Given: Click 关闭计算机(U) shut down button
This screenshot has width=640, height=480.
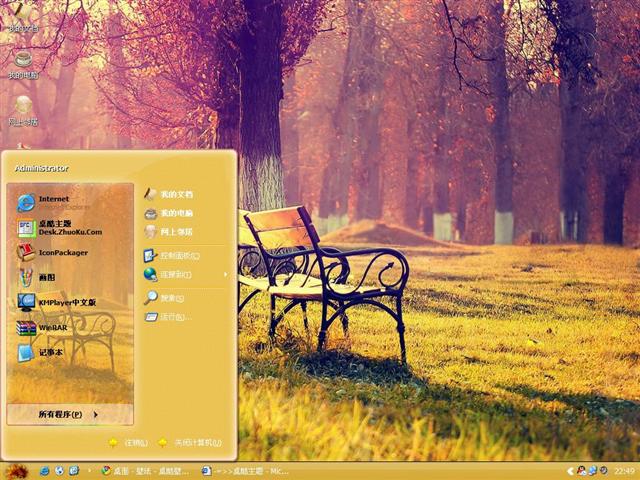Looking at the screenshot, I should tap(190, 442).
